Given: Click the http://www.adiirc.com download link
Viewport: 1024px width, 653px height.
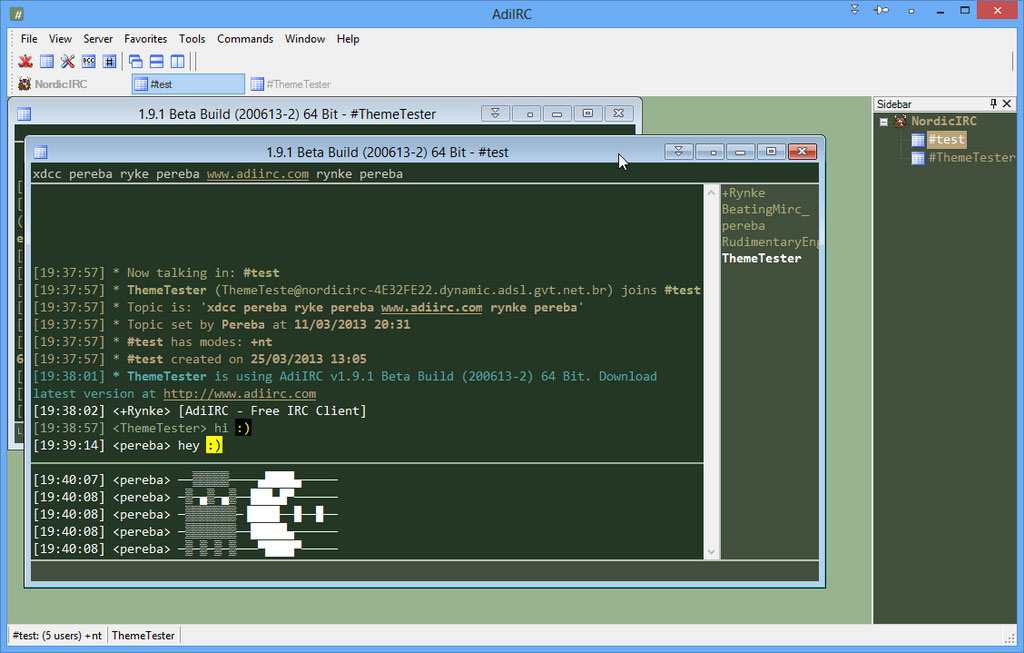Looking at the screenshot, I should 238,393.
